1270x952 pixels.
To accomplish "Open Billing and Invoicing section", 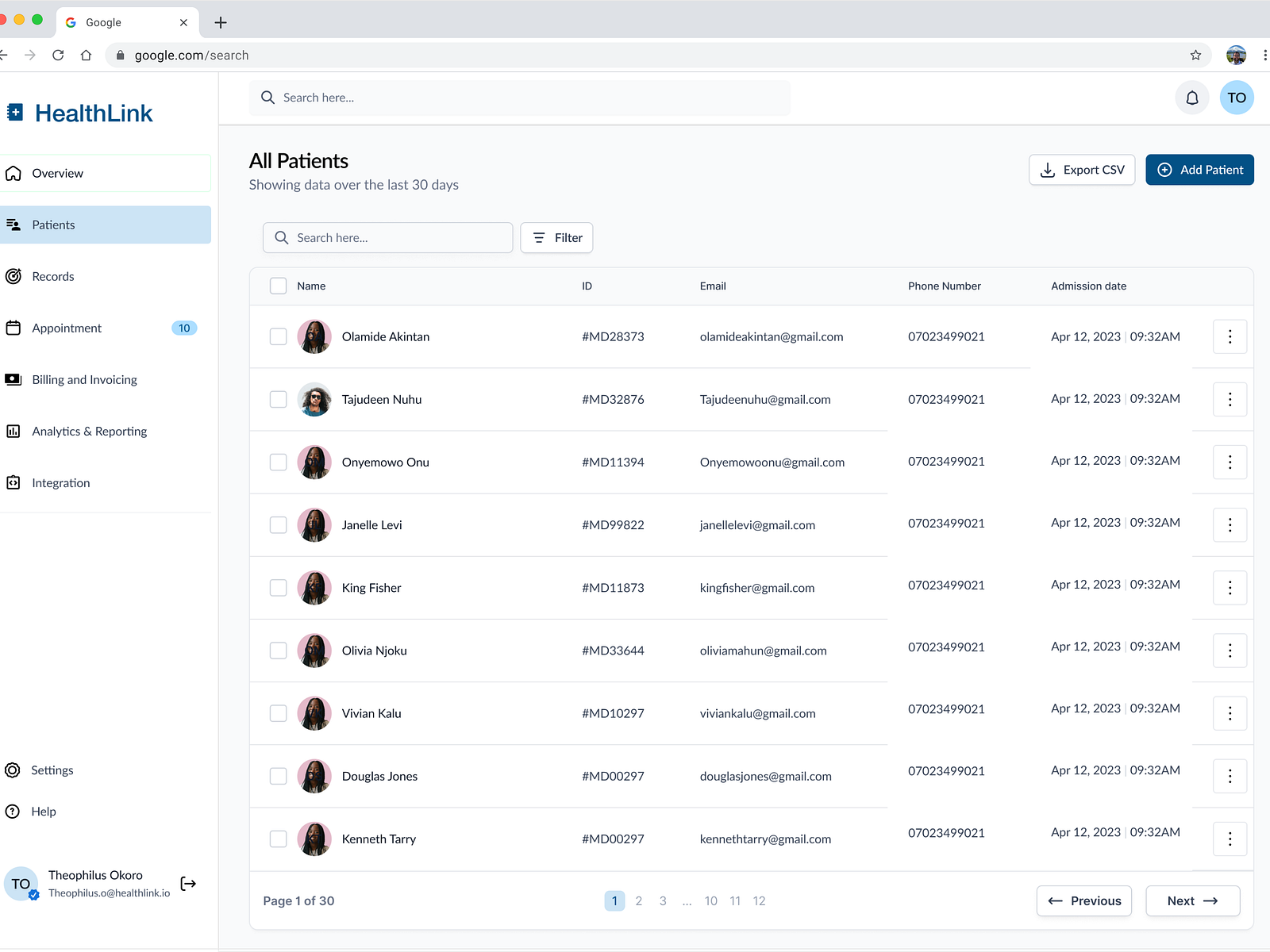I will point(84,380).
